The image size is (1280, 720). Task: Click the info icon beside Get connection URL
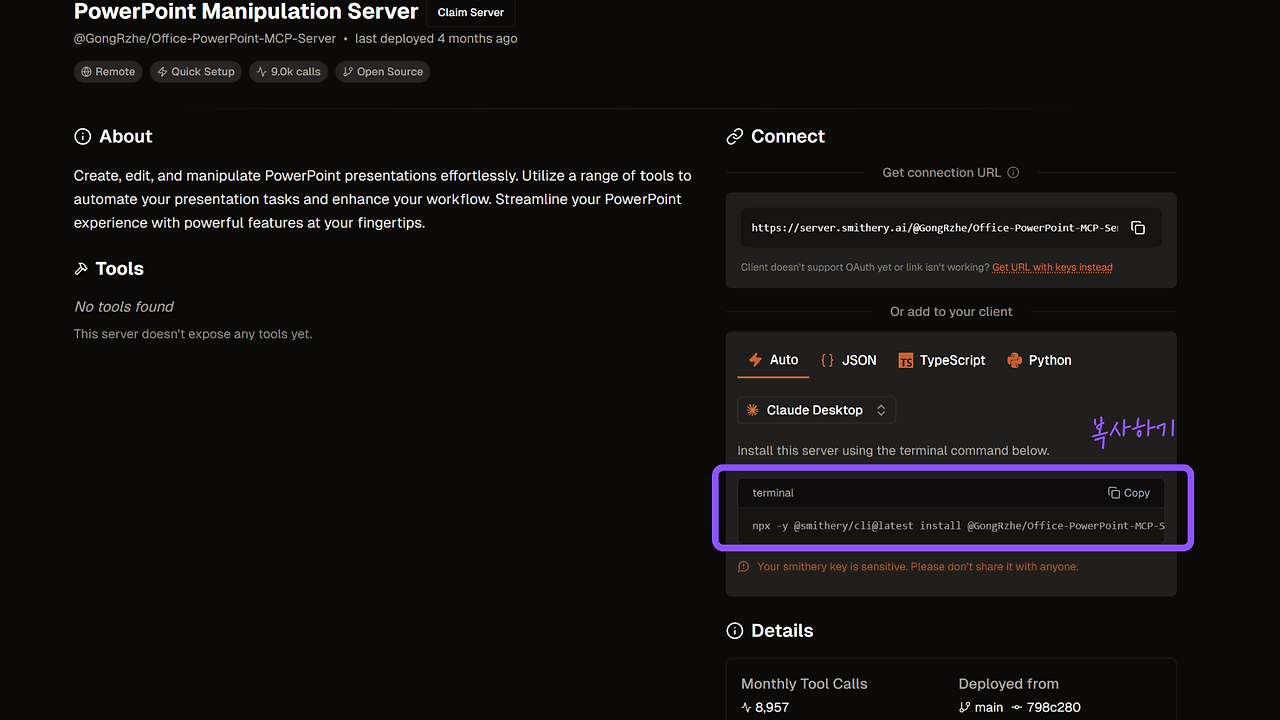pyautogui.click(x=1013, y=173)
